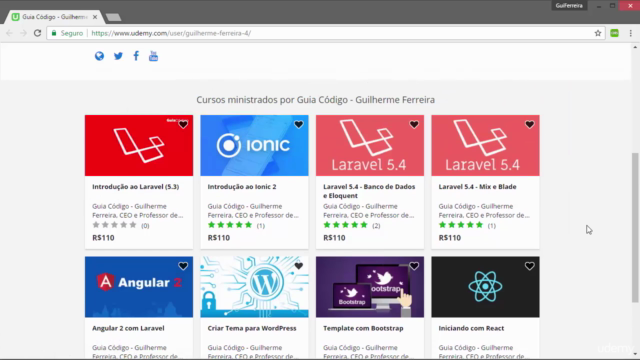View the secure padlock site info
The height and width of the screenshot is (360, 640).
(54, 33)
